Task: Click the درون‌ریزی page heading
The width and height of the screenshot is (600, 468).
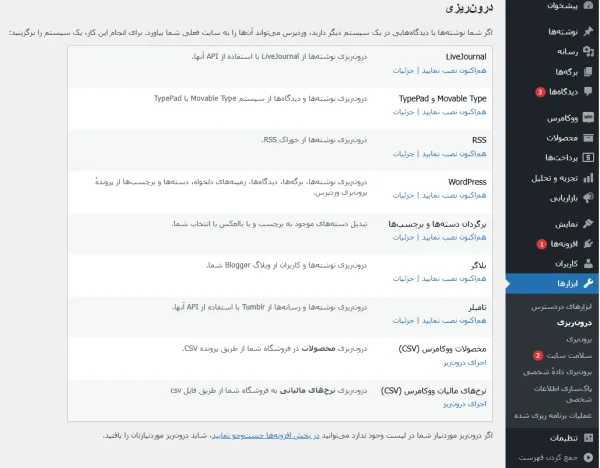Action: pos(470,8)
